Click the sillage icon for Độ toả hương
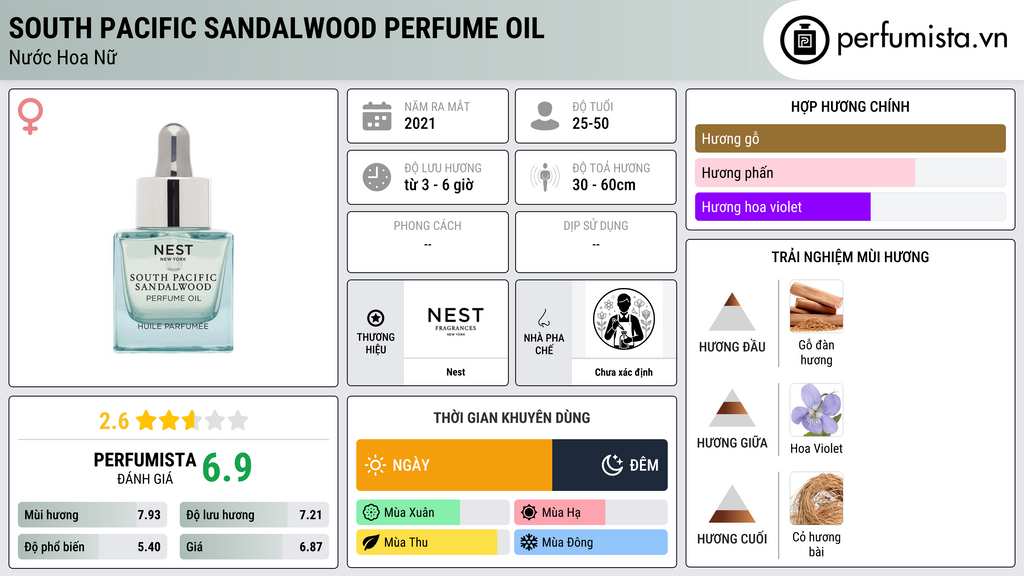 [545, 177]
